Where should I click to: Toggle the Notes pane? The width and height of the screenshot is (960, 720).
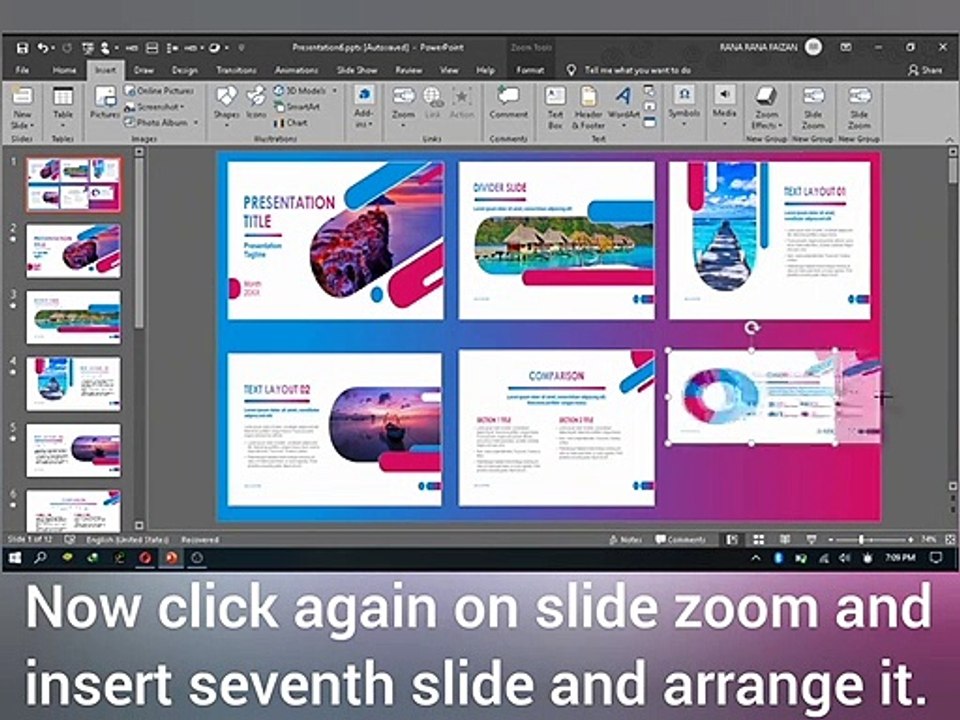626,539
